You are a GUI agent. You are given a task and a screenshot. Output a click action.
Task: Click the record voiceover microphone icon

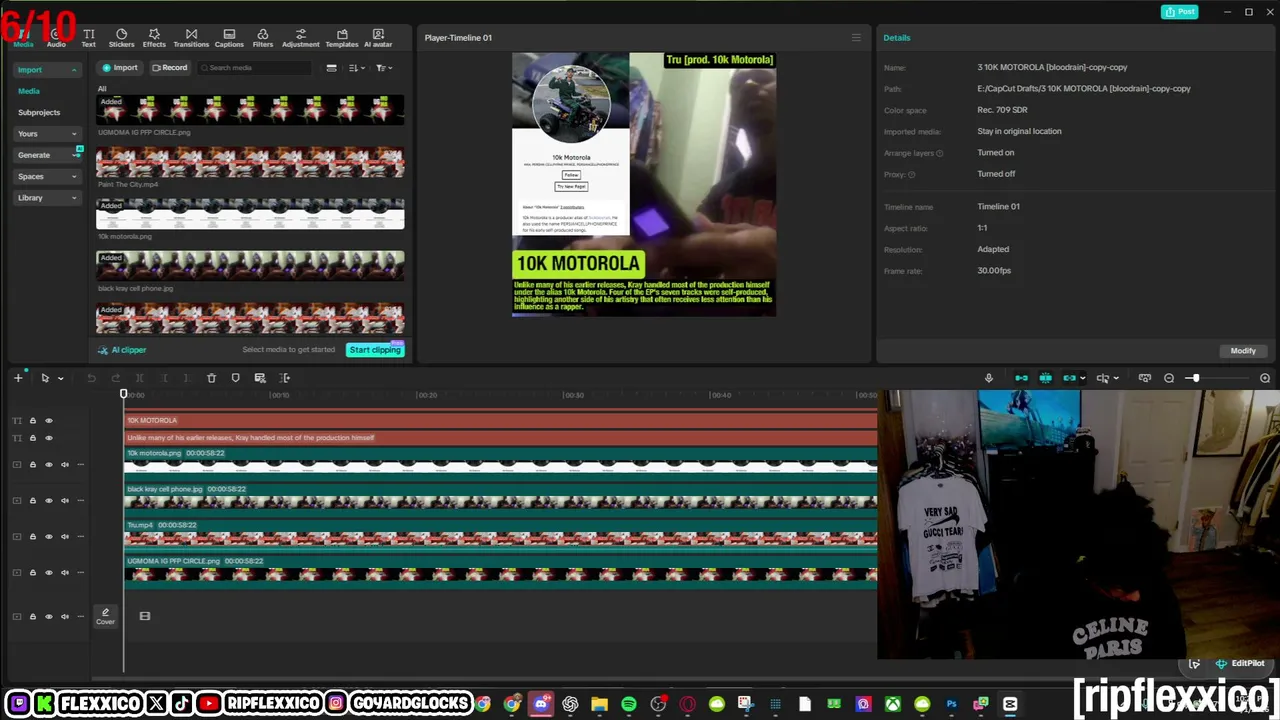[x=989, y=378]
